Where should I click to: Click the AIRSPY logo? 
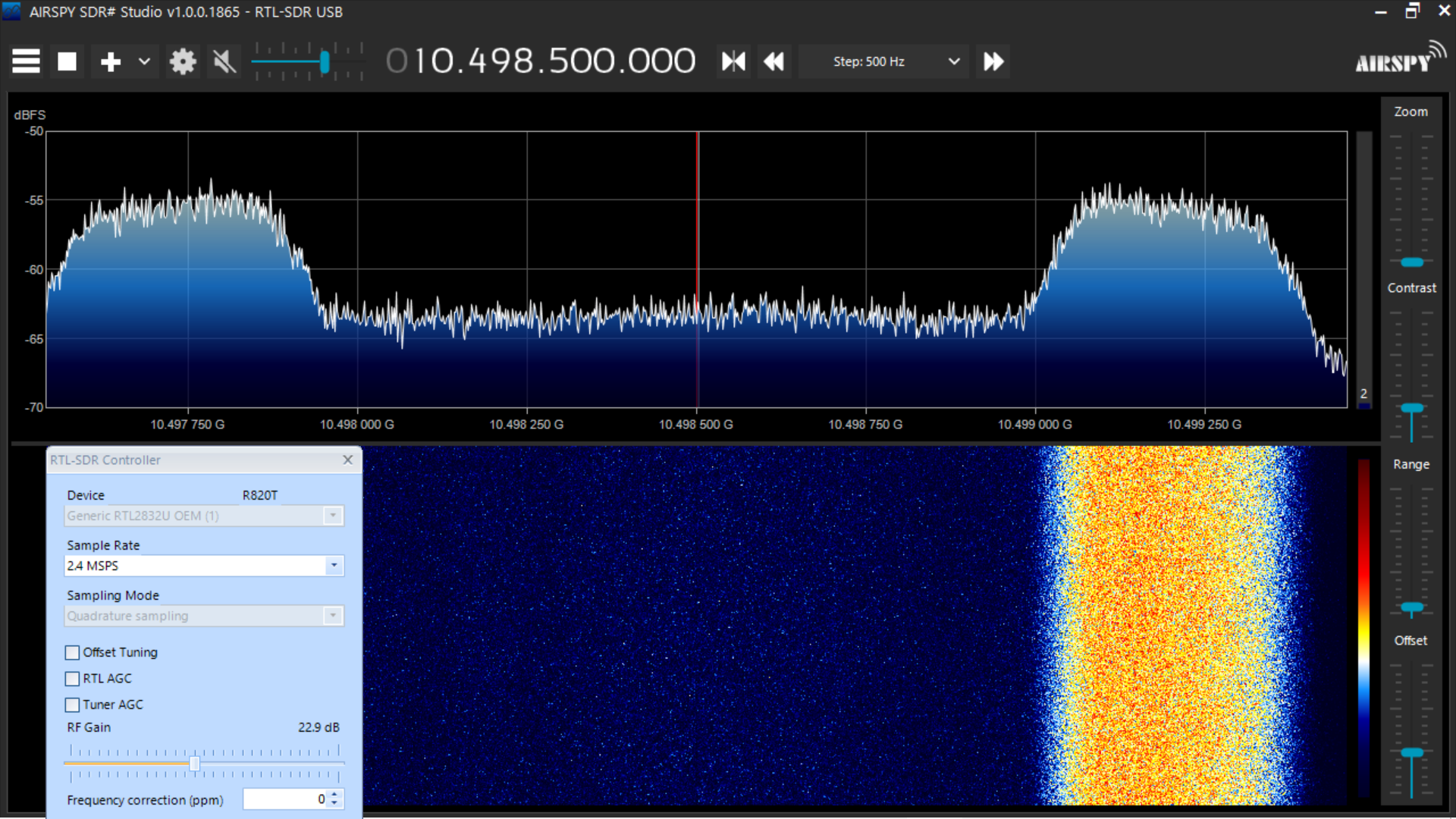pyautogui.click(x=1400, y=58)
